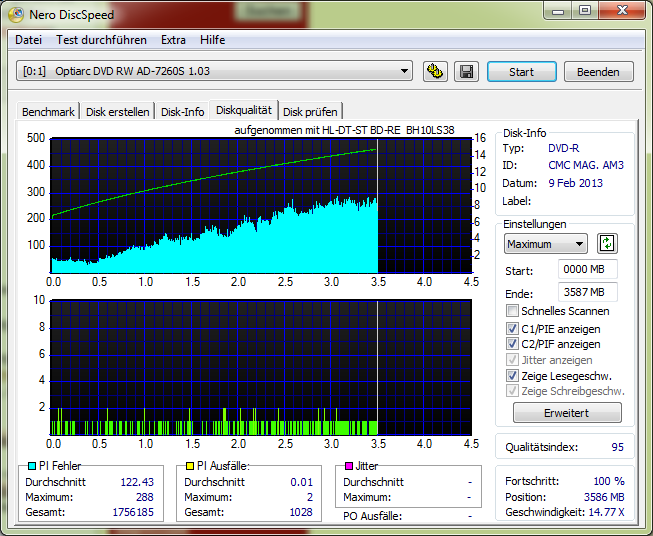Image resolution: width=653 pixels, height=536 pixels.
Task: Click the disc ID text CMC MAG. AM3
Action: coord(586,165)
